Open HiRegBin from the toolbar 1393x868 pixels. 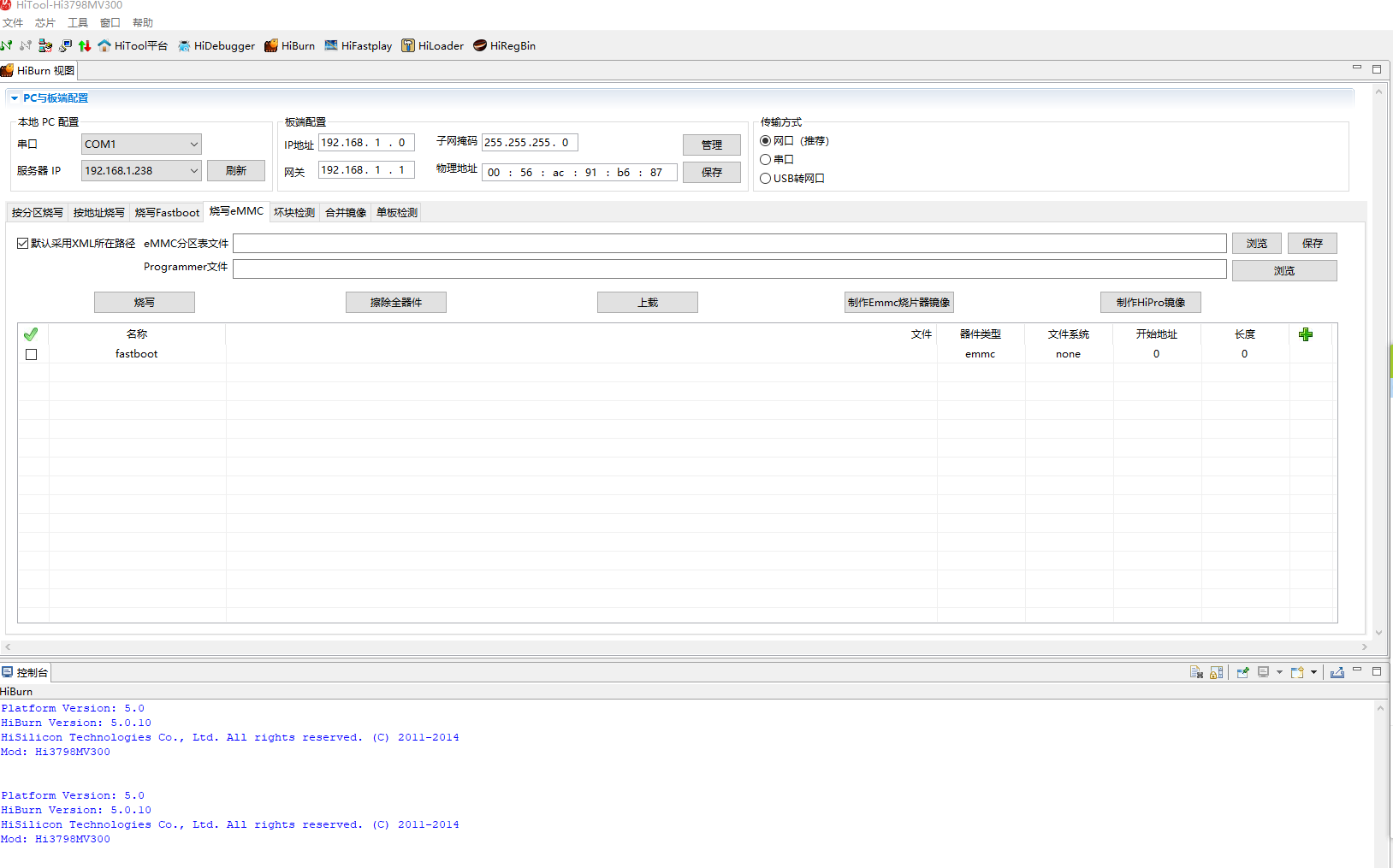[504, 46]
